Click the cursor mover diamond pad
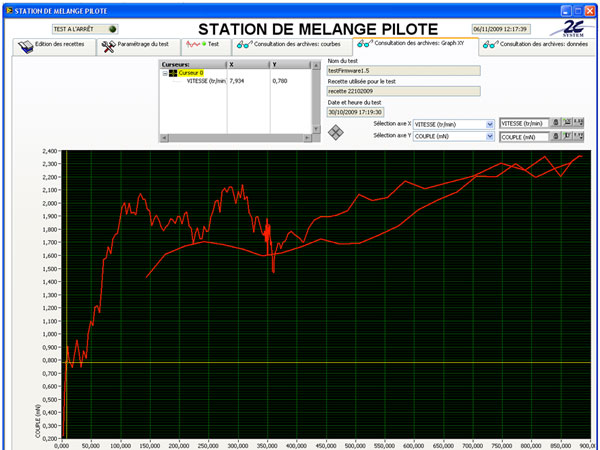The width and height of the screenshot is (600, 450). pos(335,131)
